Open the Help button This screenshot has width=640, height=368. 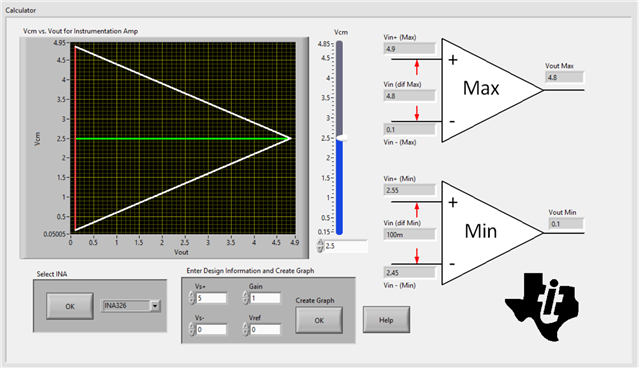point(386,320)
